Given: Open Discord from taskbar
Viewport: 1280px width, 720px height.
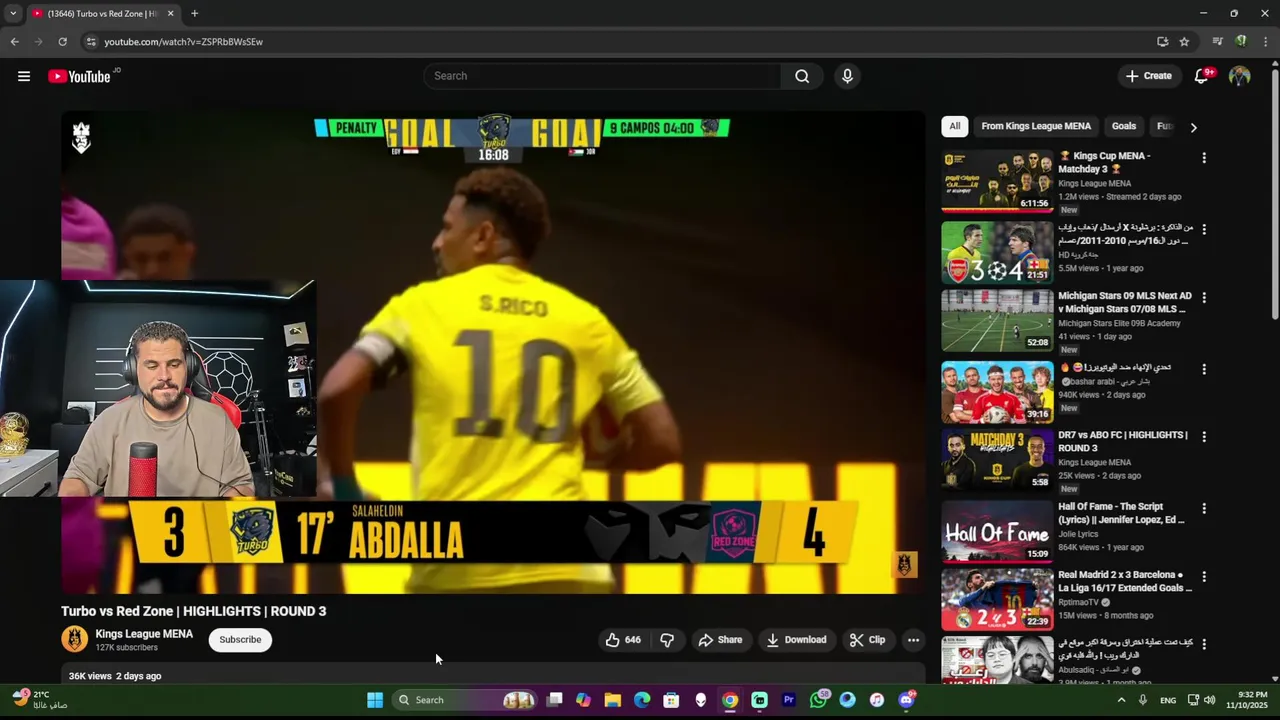Looking at the screenshot, I should (x=906, y=700).
